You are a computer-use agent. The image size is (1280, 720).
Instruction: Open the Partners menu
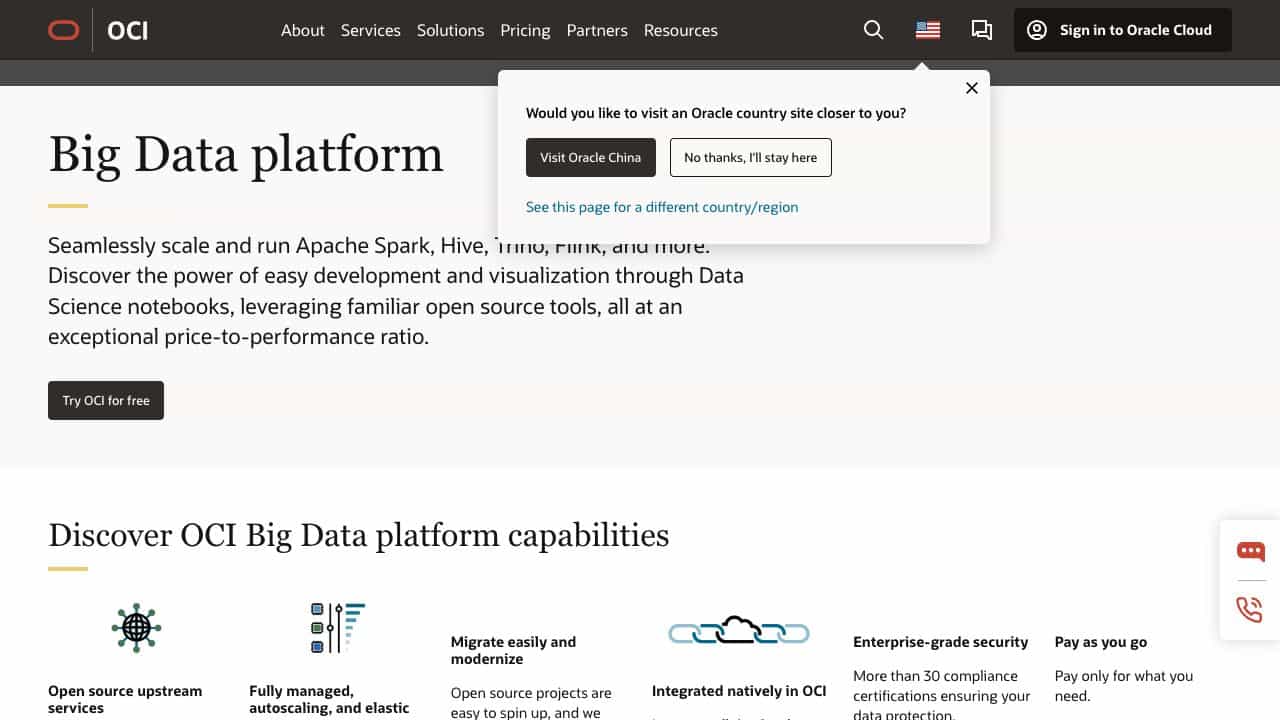597,30
